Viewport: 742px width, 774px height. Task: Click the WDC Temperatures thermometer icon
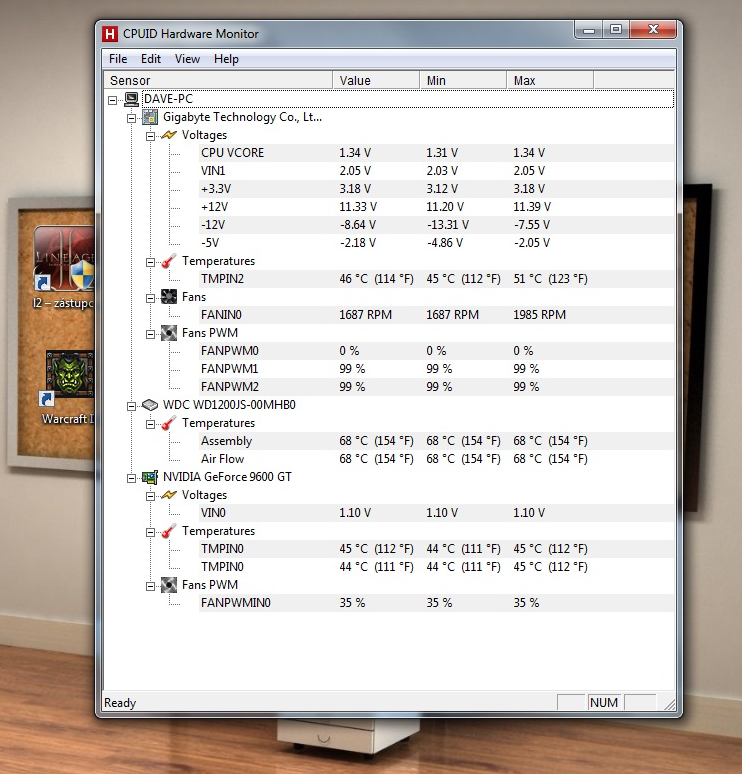[169, 423]
